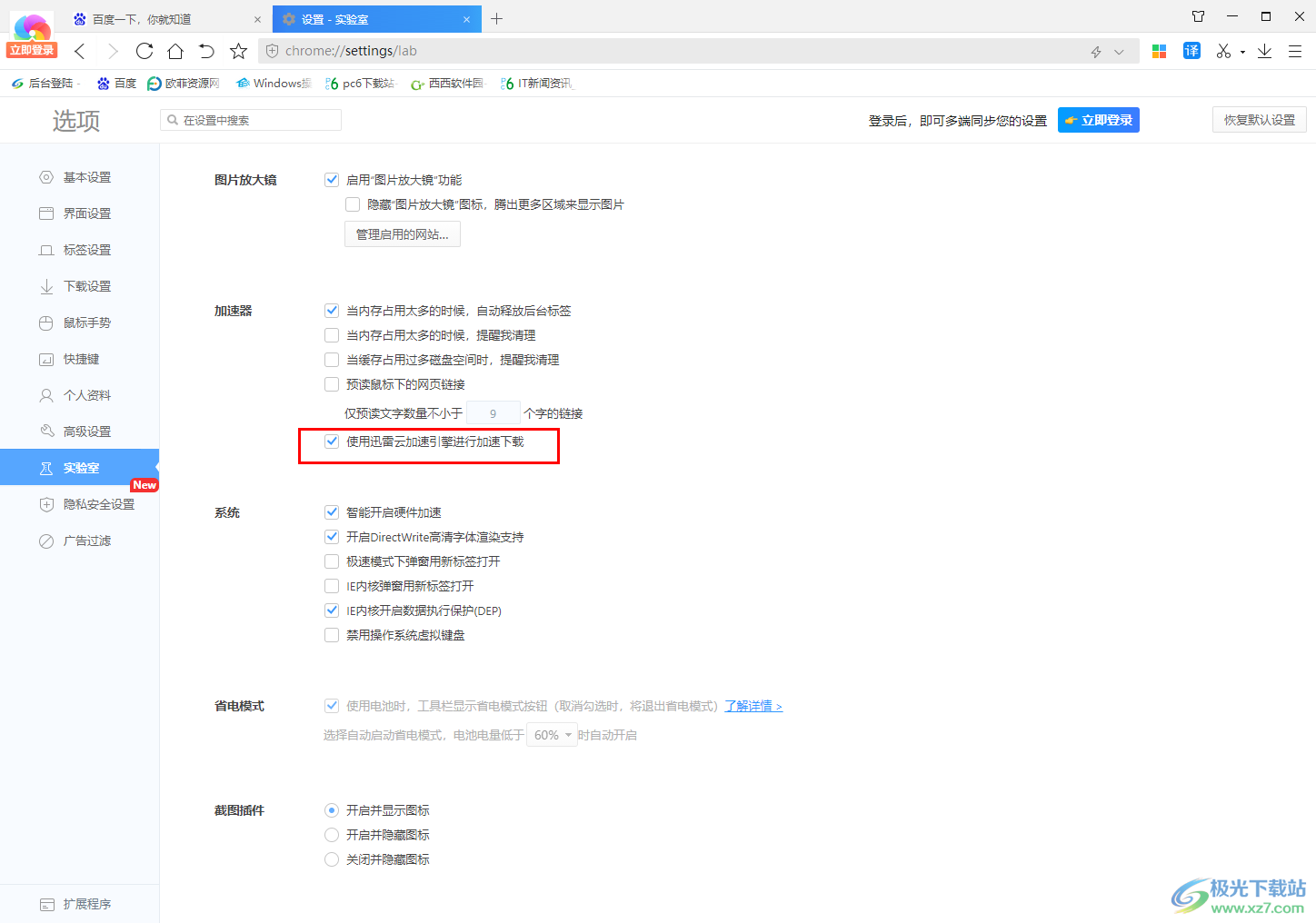Image resolution: width=1316 pixels, height=923 pixels.
Task: Open the Windows bookmark
Action: click(x=273, y=83)
